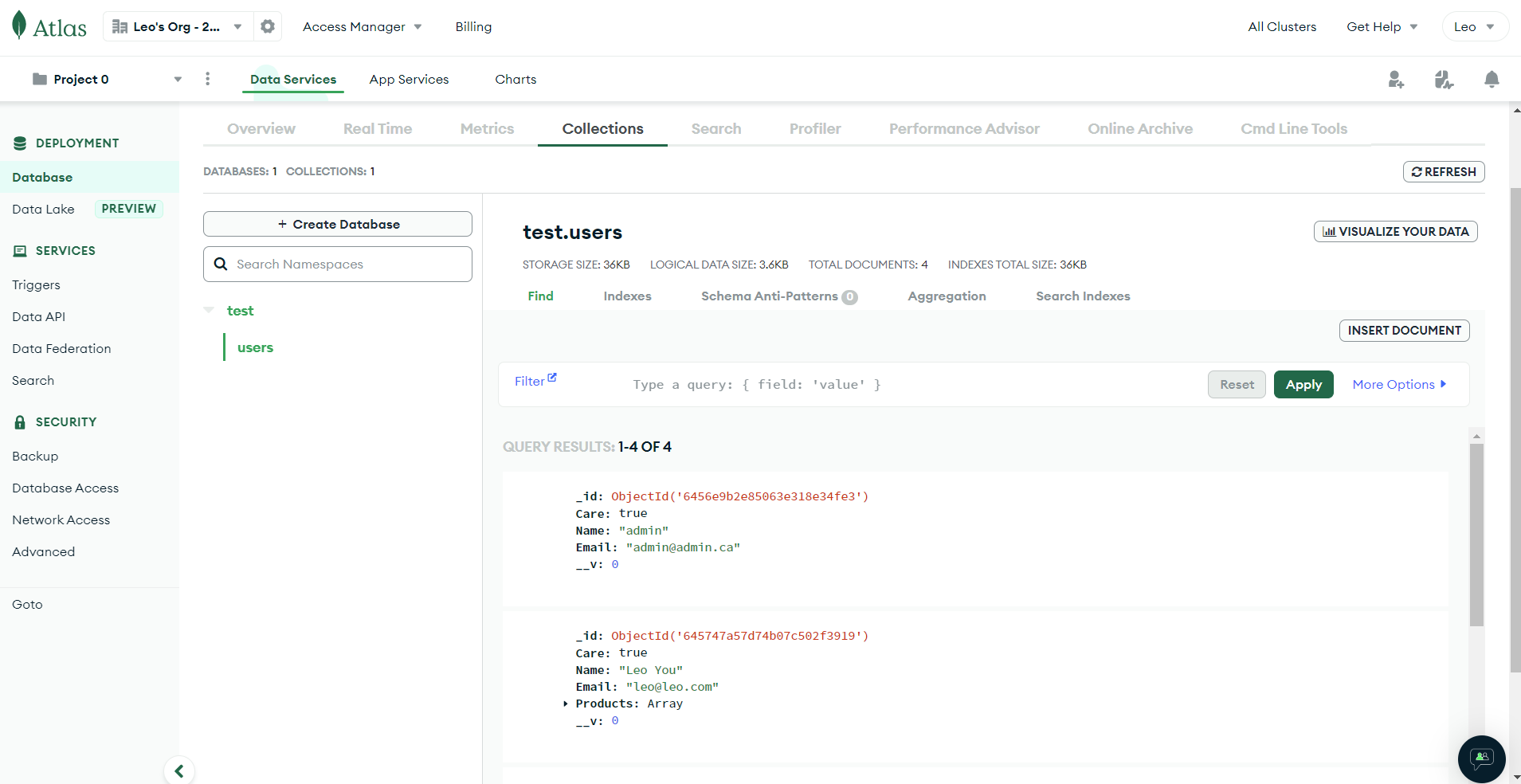
Task: Open the Get Help dropdown
Action: coord(1382,26)
